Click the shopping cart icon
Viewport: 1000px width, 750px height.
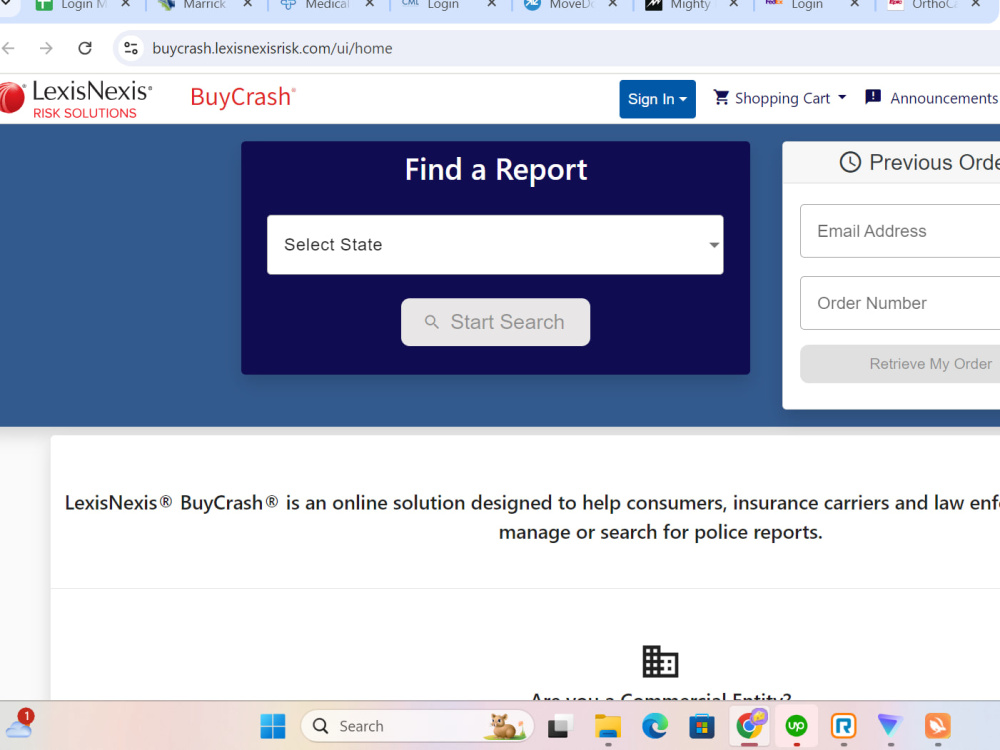[x=721, y=98]
